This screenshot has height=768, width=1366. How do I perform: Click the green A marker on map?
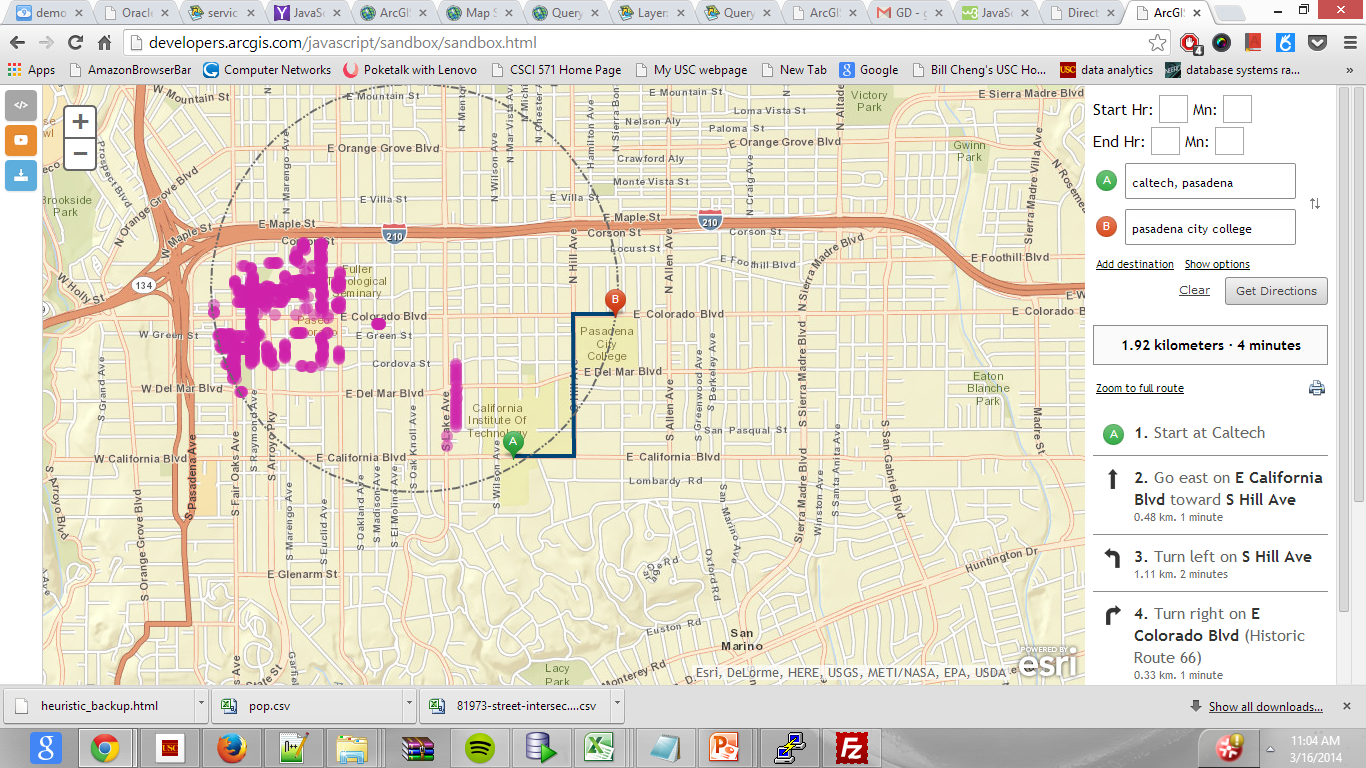coord(513,444)
